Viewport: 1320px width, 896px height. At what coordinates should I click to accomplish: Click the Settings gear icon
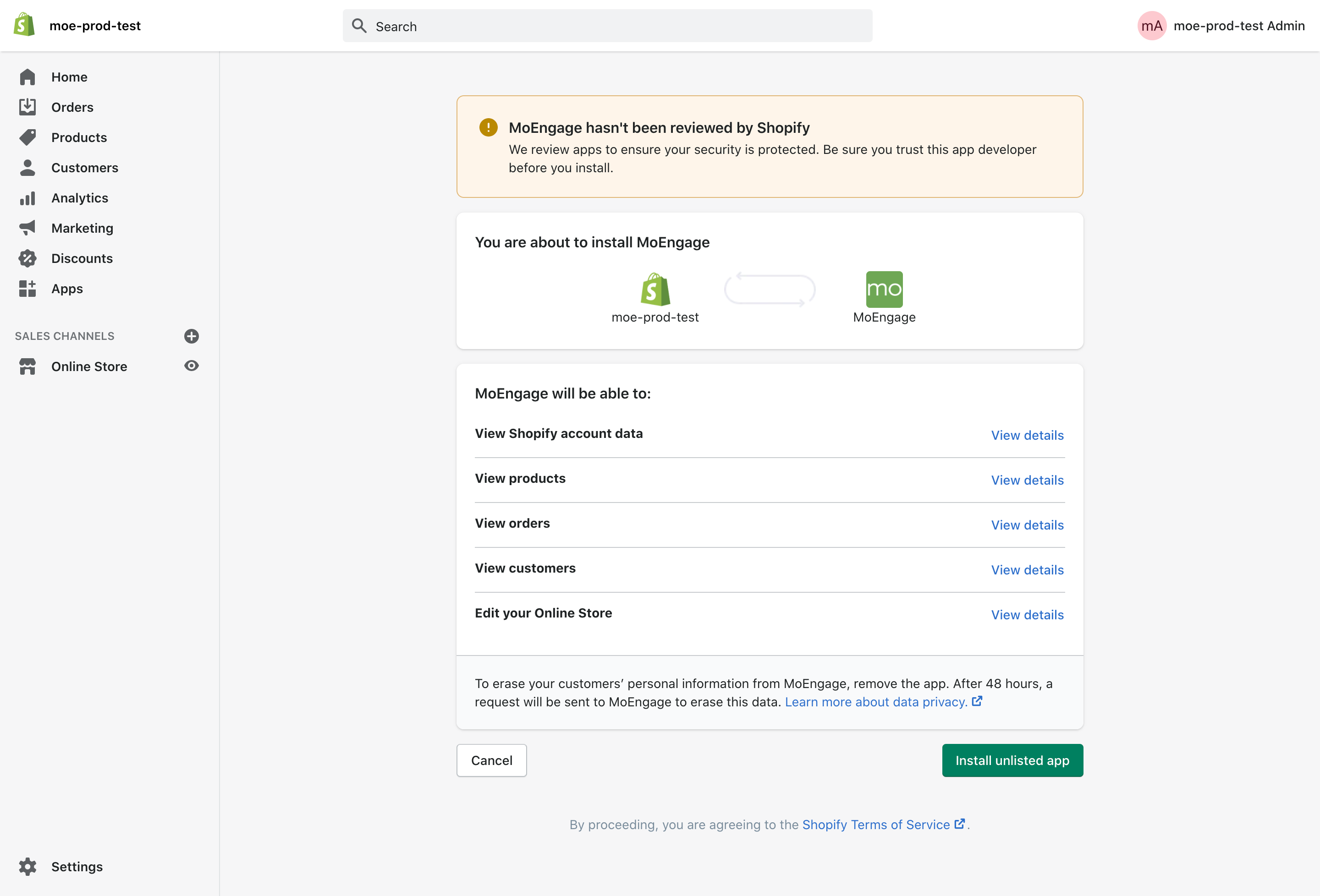pyautogui.click(x=27, y=867)
